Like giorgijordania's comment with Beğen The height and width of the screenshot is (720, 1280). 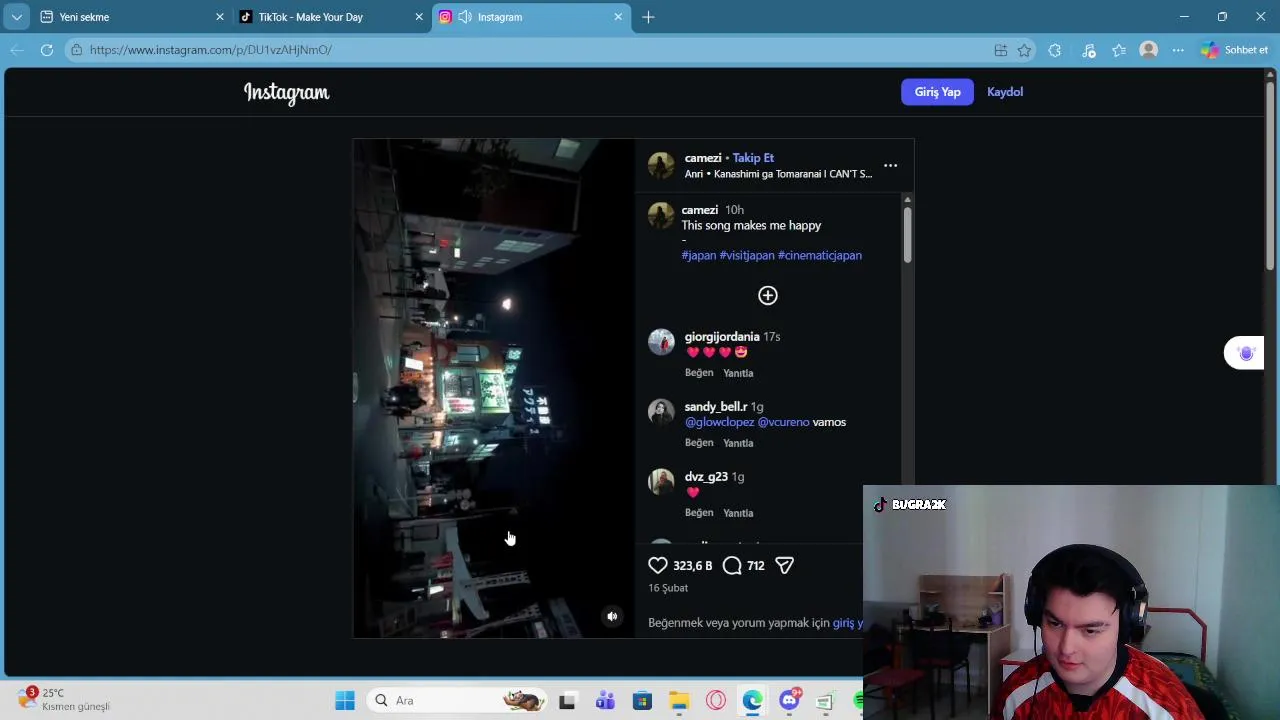(x=699, y=373)
